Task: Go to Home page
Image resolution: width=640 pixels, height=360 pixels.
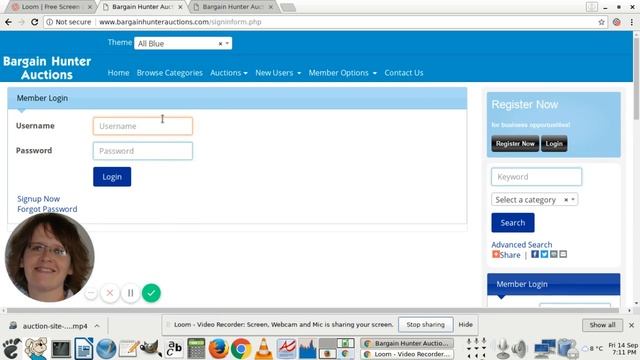Action: (x=118, y=73)
